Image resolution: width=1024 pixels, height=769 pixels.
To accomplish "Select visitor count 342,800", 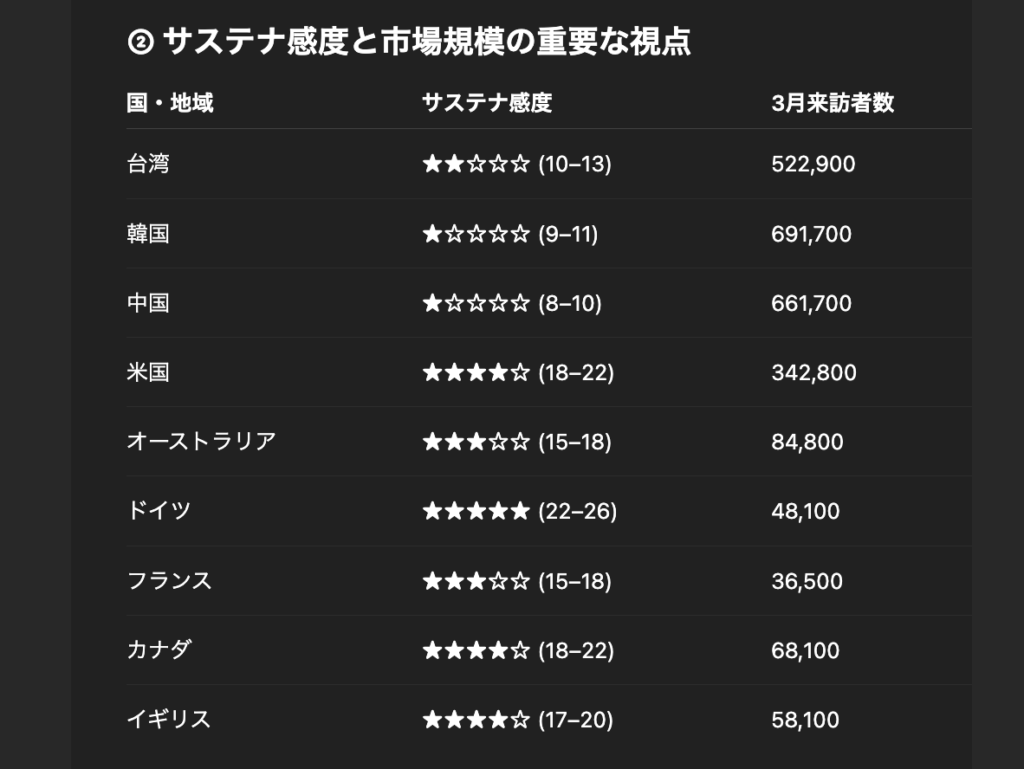I will click(x=814, y=372).
